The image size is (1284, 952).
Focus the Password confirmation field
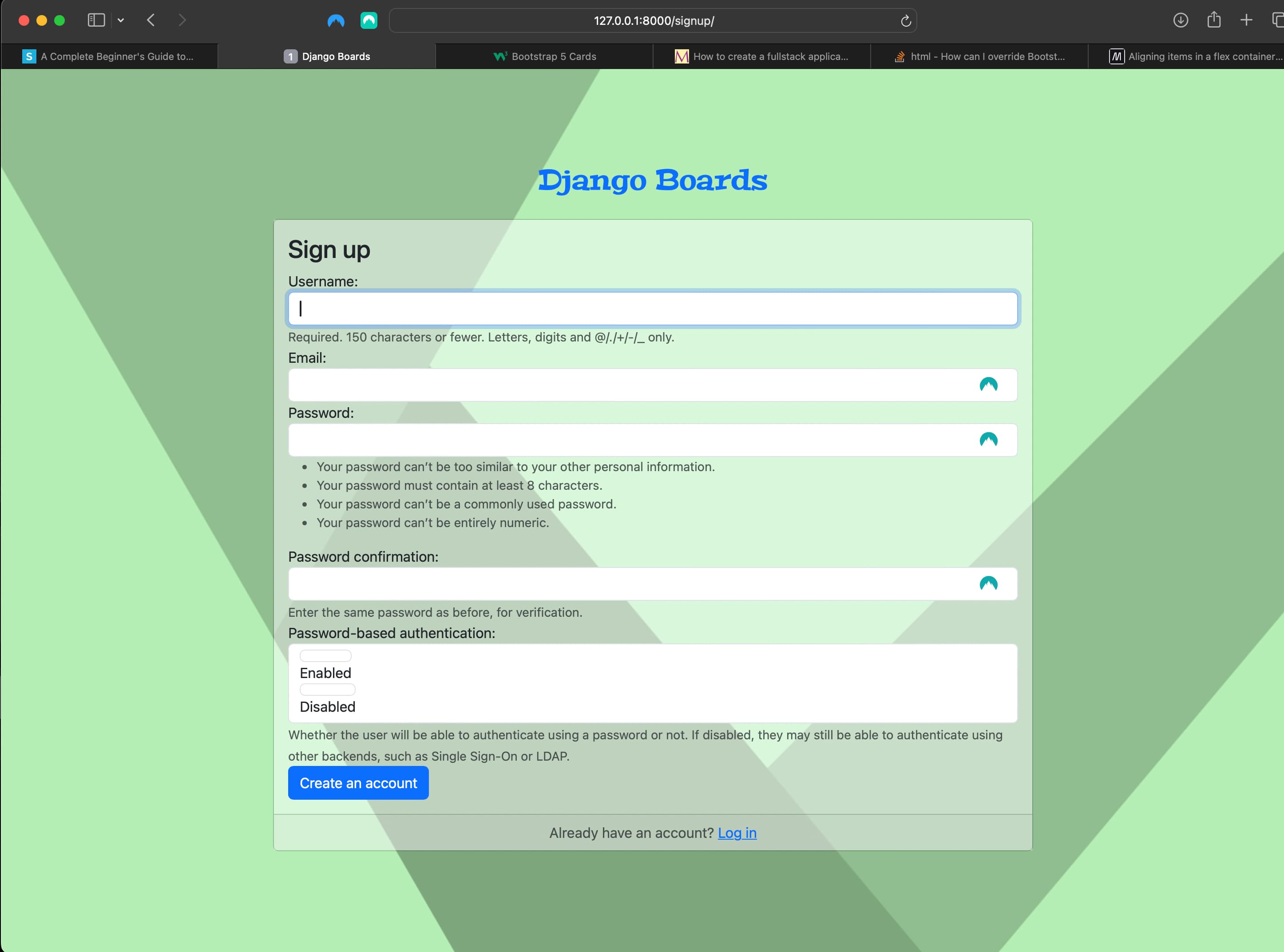(653, 584)
